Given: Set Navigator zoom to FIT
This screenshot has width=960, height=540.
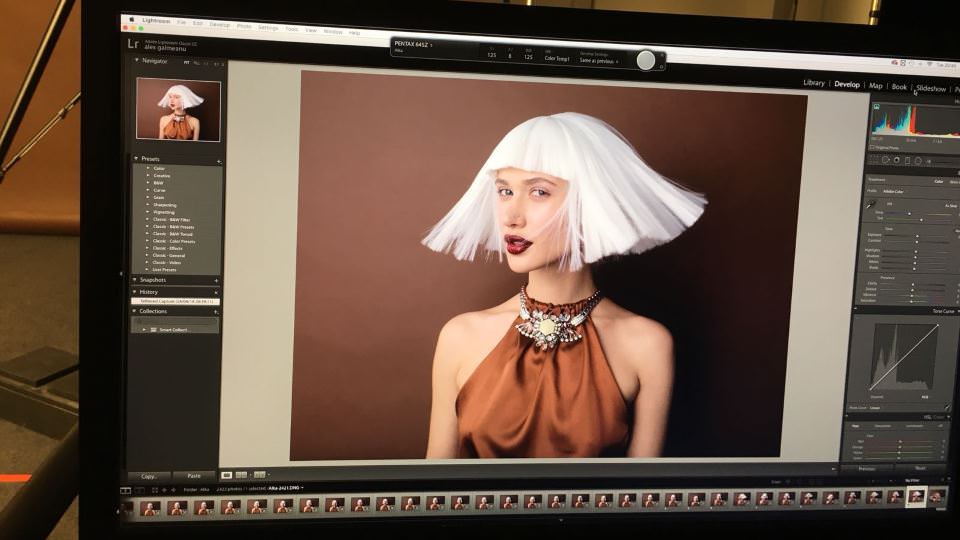Looking at the screenshot, I should coord(187,62).
